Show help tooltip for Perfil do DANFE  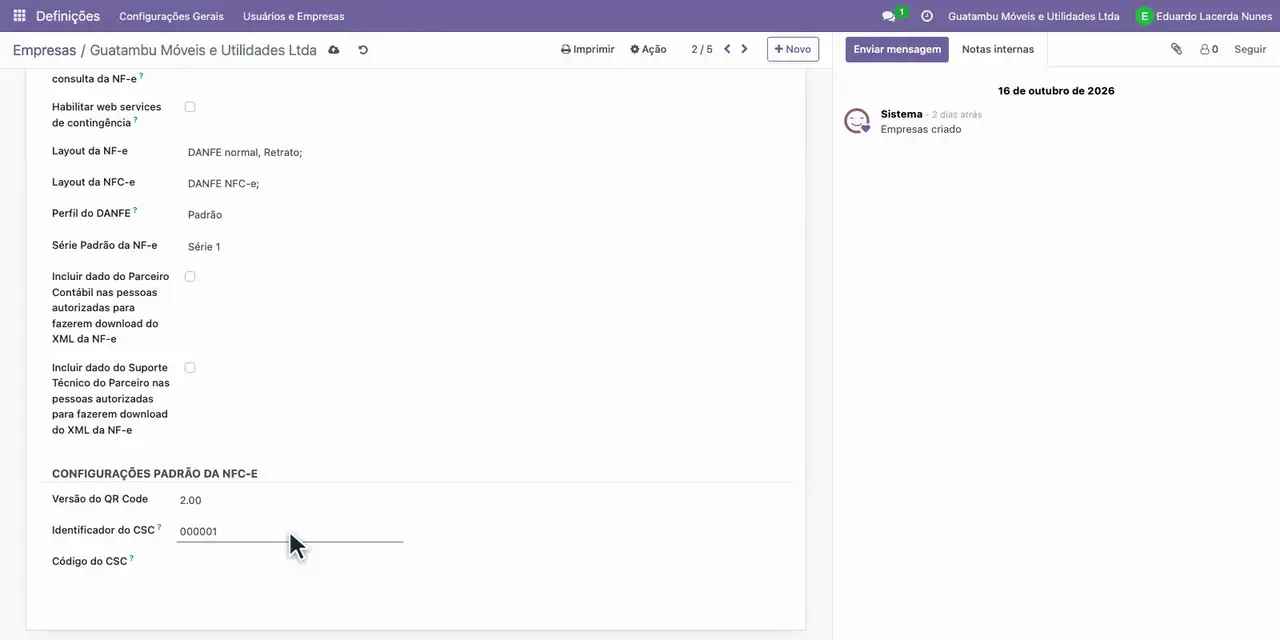tap(135, 211)
